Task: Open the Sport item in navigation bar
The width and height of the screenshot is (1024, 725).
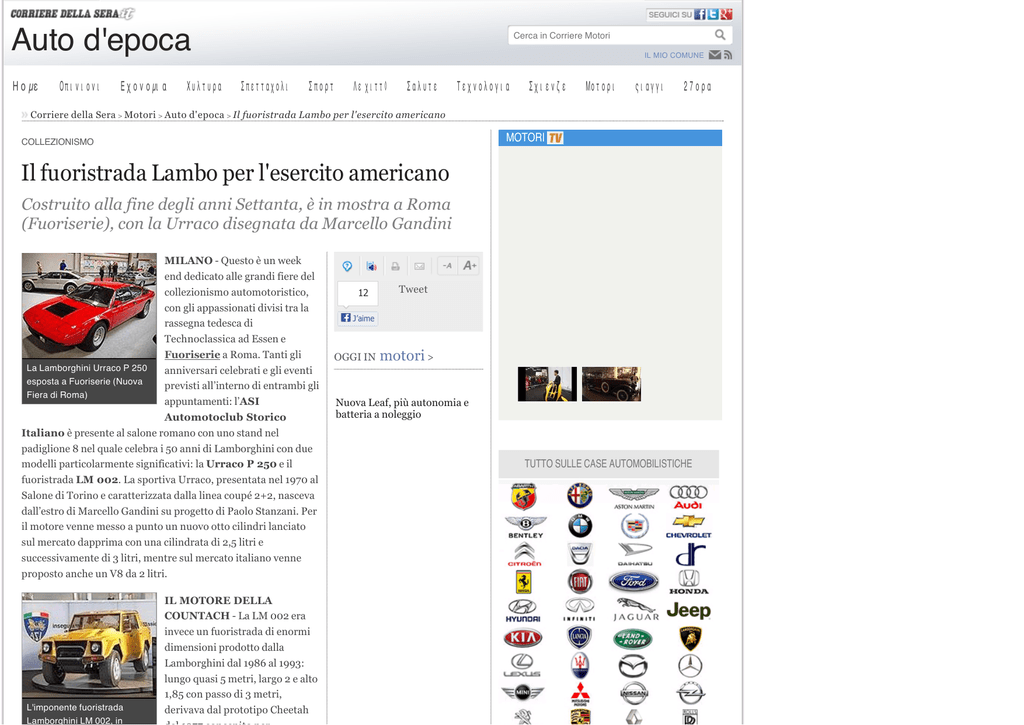Action: coord(321,86)
